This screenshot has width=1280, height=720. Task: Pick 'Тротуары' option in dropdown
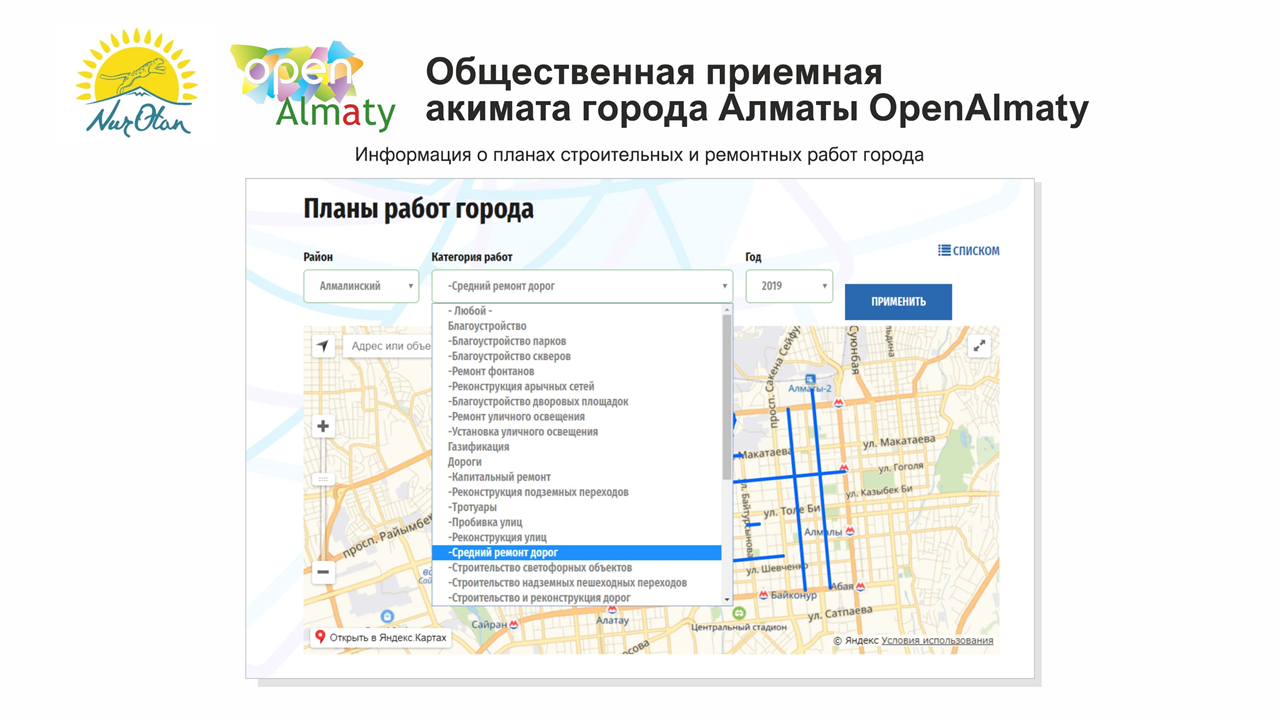[576, 507]
